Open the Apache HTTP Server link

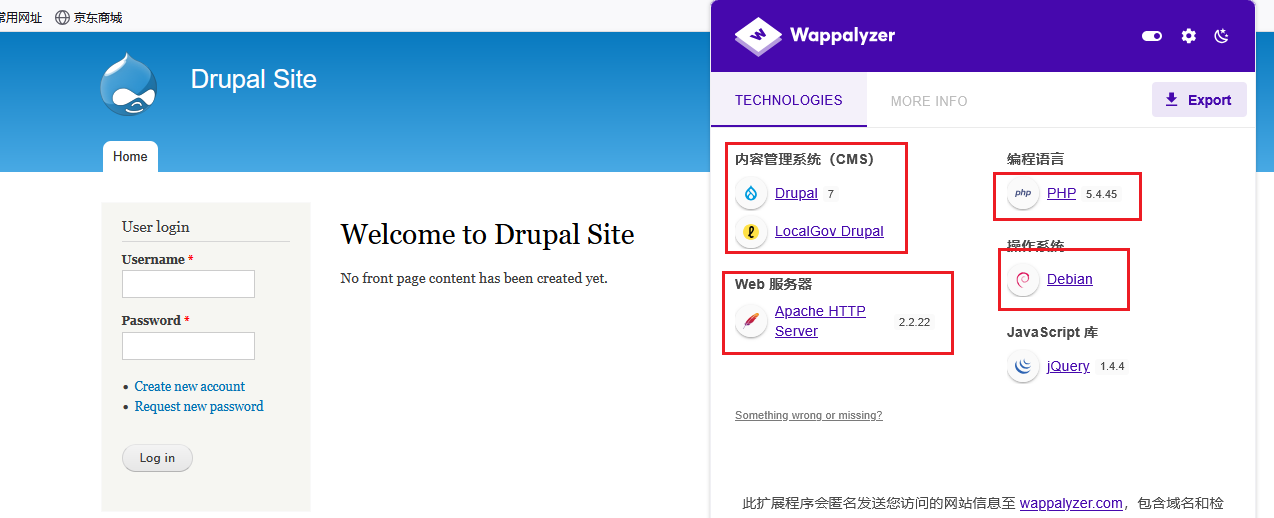[x=820, y=321]
